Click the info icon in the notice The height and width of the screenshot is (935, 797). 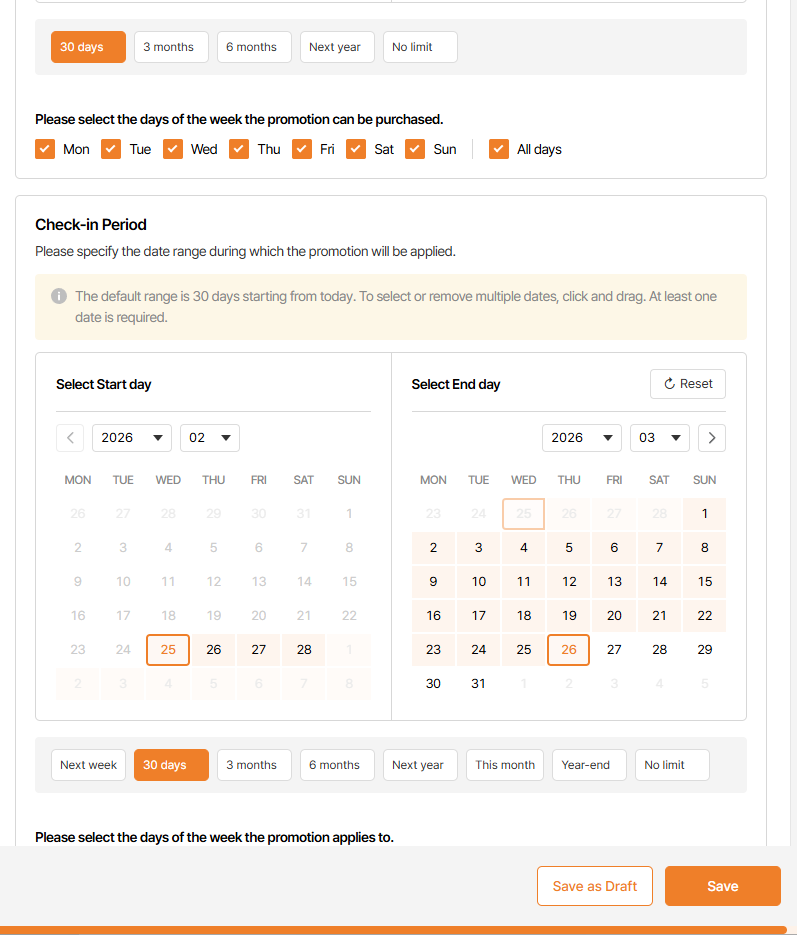(59, 296)
